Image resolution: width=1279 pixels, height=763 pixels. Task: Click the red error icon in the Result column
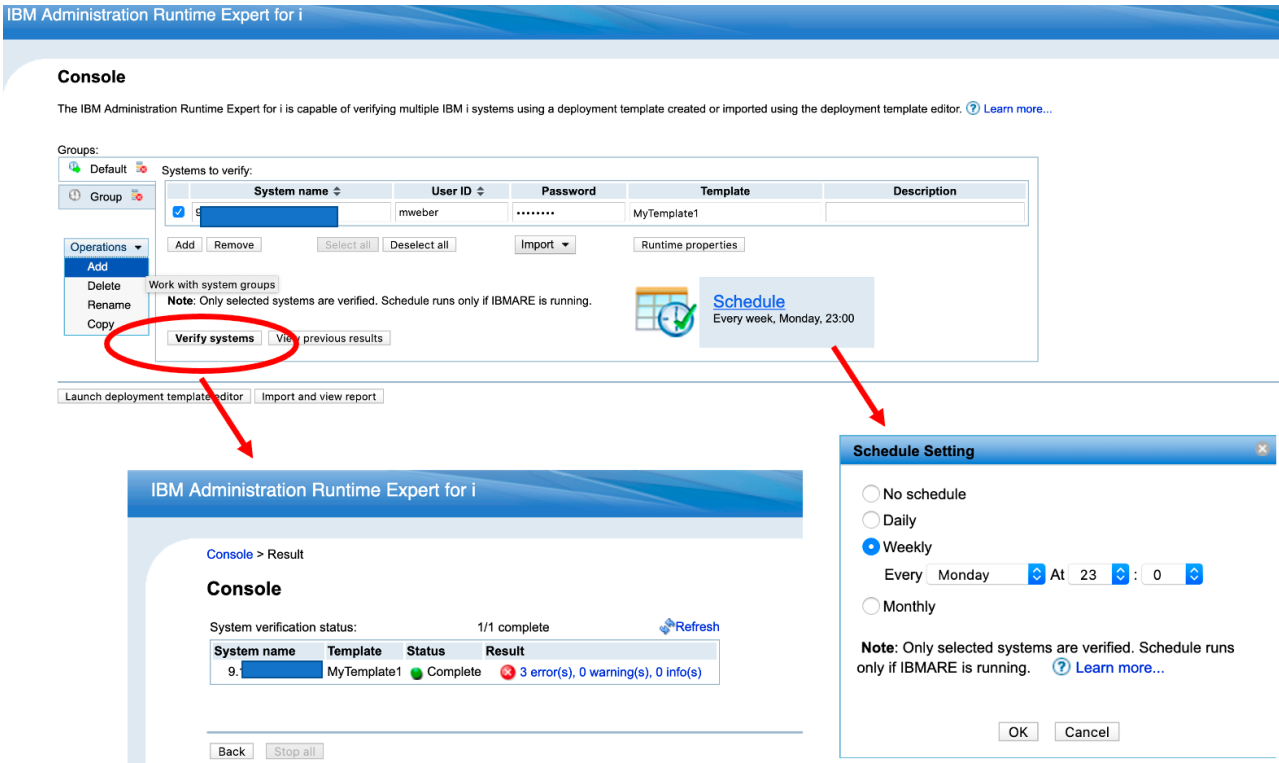(x=508, y=672)
